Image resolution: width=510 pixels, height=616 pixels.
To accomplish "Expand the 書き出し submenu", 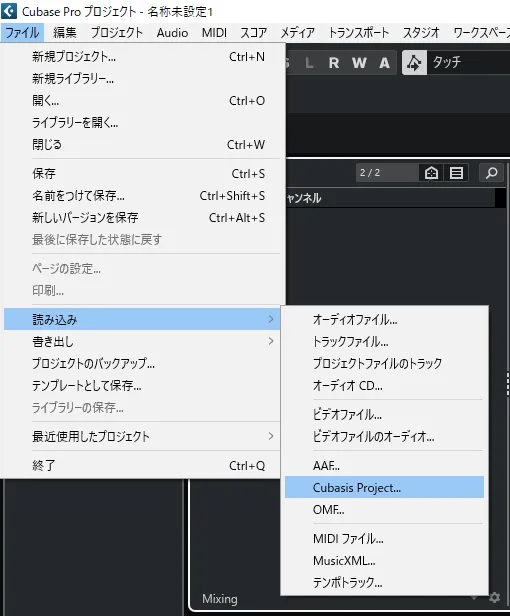I will (x=142, y=341).
